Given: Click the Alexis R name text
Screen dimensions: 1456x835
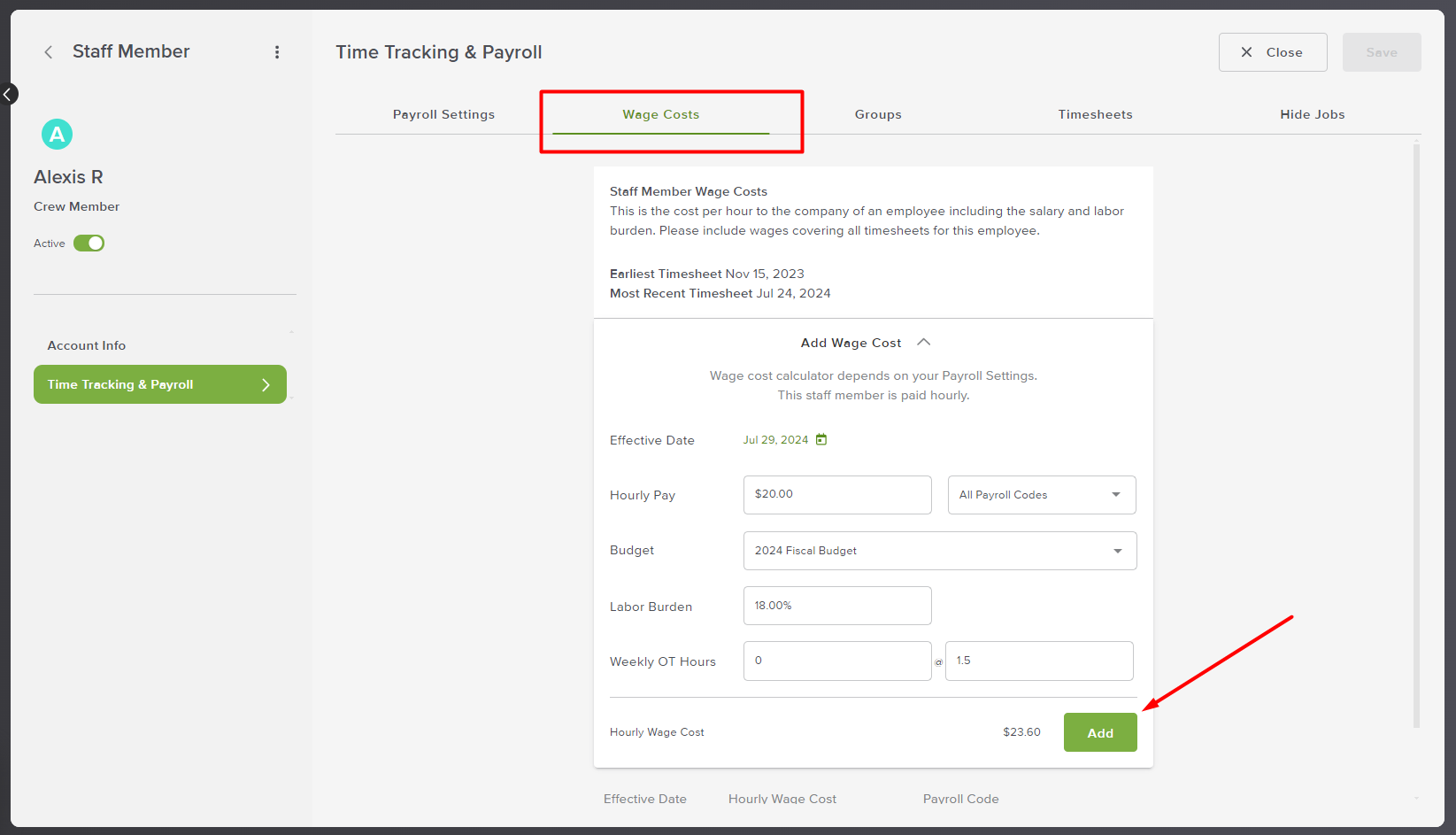Looking at the screenshot, I should click(68, 177).
